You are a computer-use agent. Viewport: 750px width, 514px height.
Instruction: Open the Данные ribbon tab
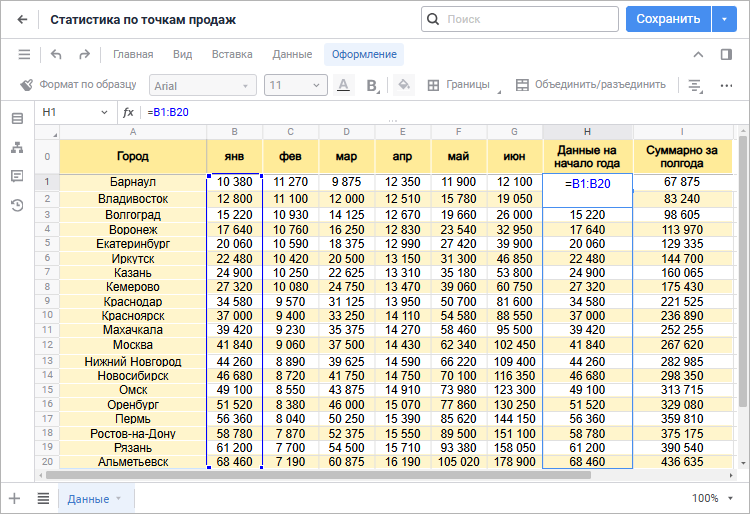pos(292,55)
